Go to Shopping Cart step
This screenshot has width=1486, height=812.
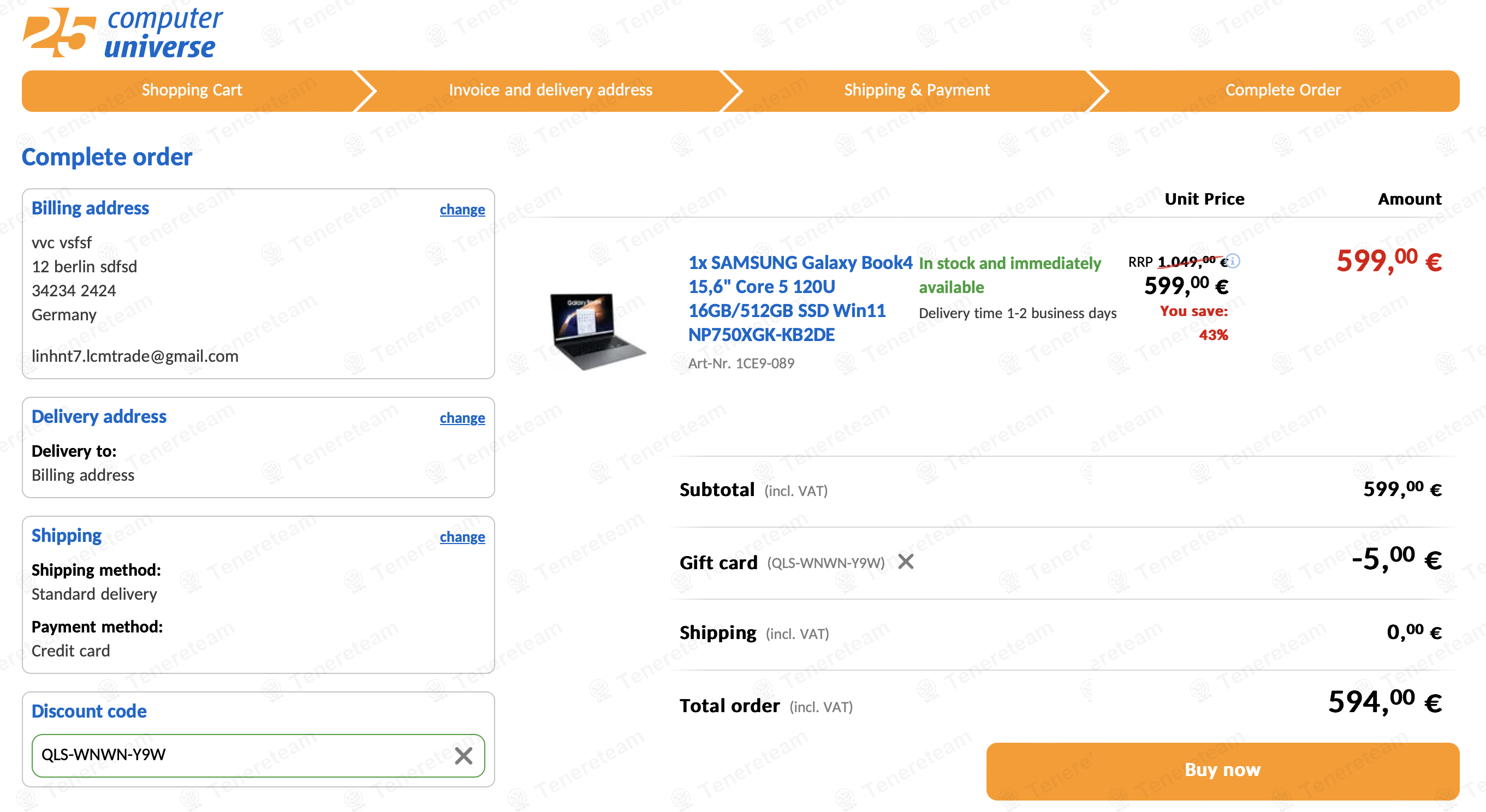pyautogui.click(x=192, y=90)
